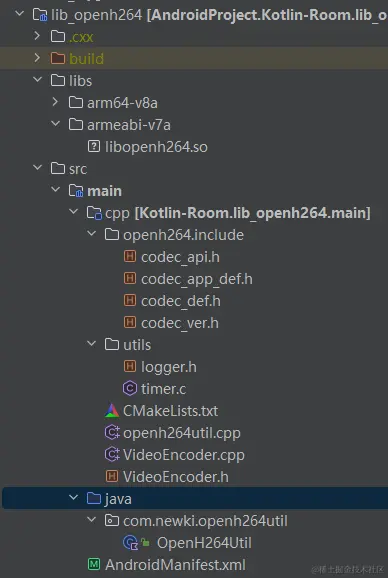Click the logger.h header icon

tap(130, 366)
